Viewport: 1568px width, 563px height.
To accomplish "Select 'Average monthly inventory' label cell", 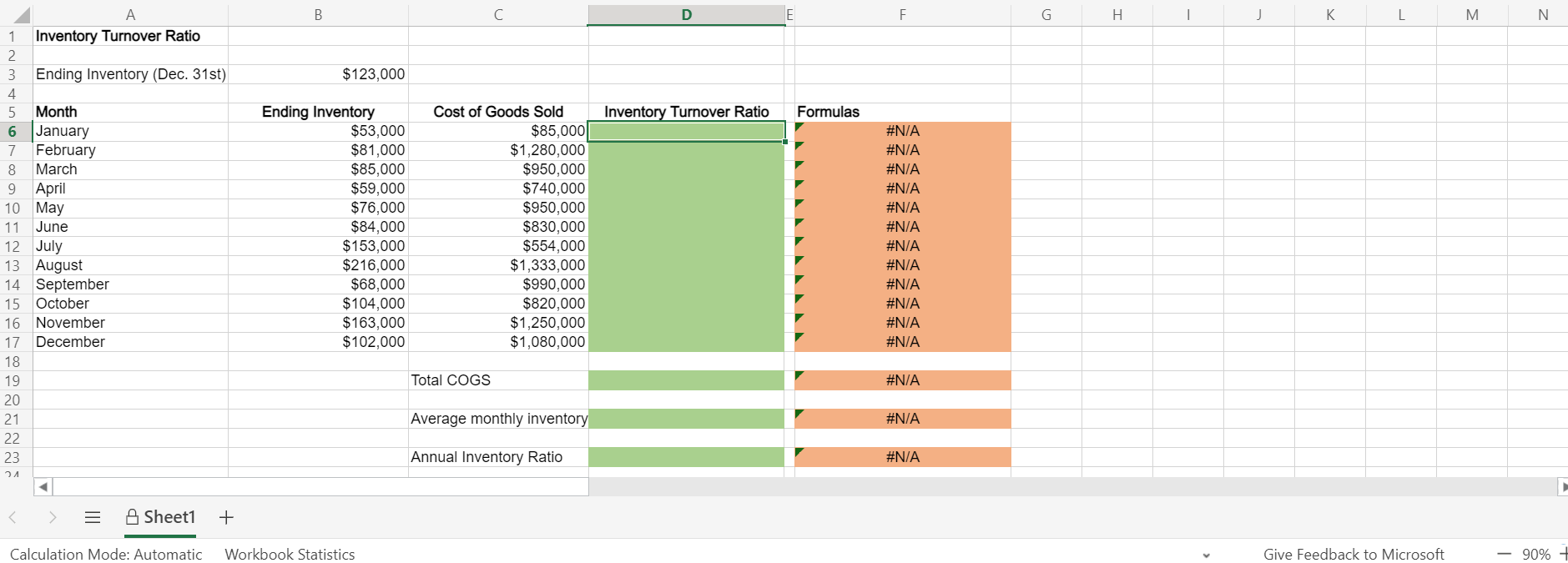I will [498, 419].
